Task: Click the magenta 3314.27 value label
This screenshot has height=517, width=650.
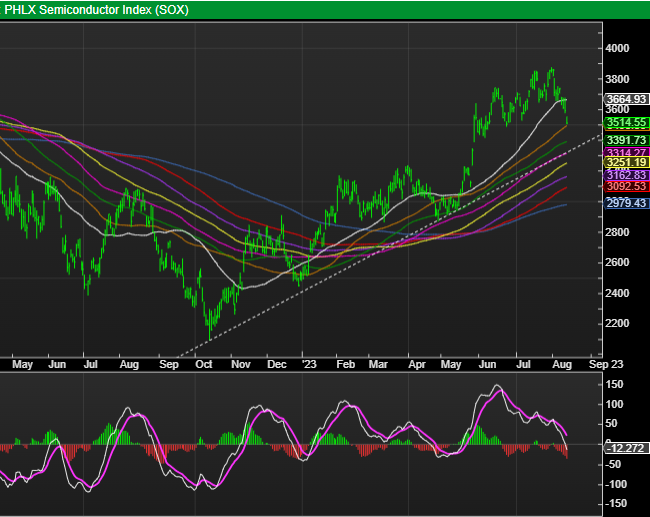Action: click(626, 153)
